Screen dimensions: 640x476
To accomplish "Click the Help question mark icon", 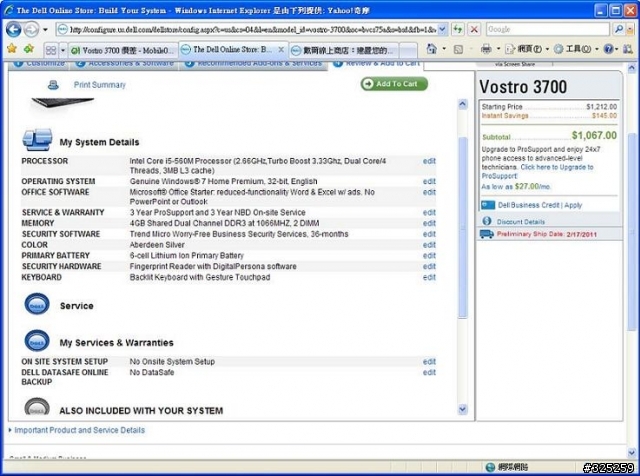I will tap(609, 49).
